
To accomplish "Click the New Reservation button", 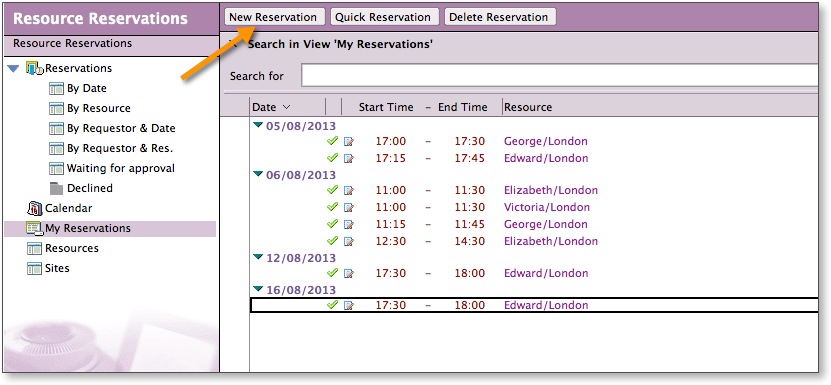I will coord(273,17).
